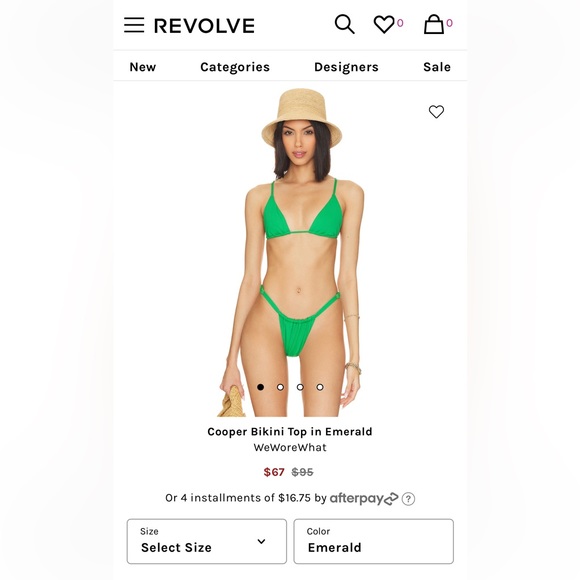580x580 pixels.
Task: Open the shopping bag icon
Action: 434,24
